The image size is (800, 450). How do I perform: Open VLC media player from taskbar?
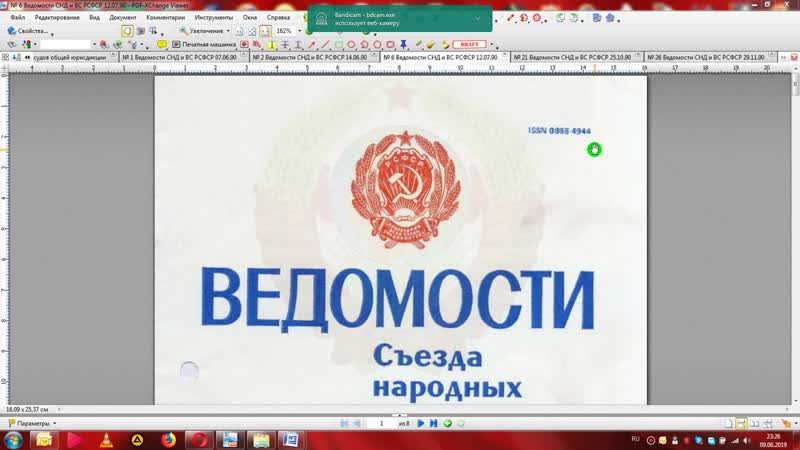click(x=106, y=440)
